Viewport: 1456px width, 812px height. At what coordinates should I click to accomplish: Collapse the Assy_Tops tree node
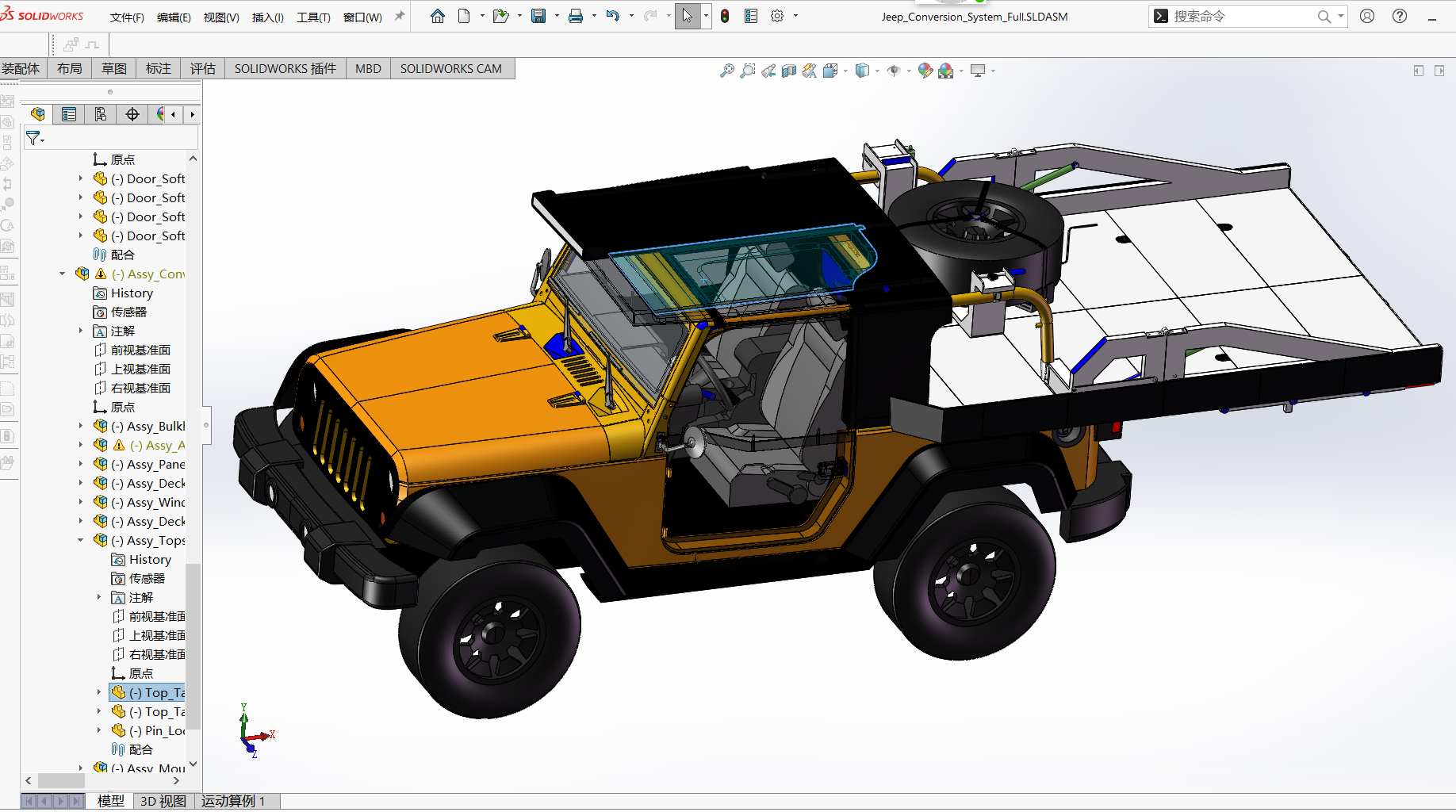point(81,540)
